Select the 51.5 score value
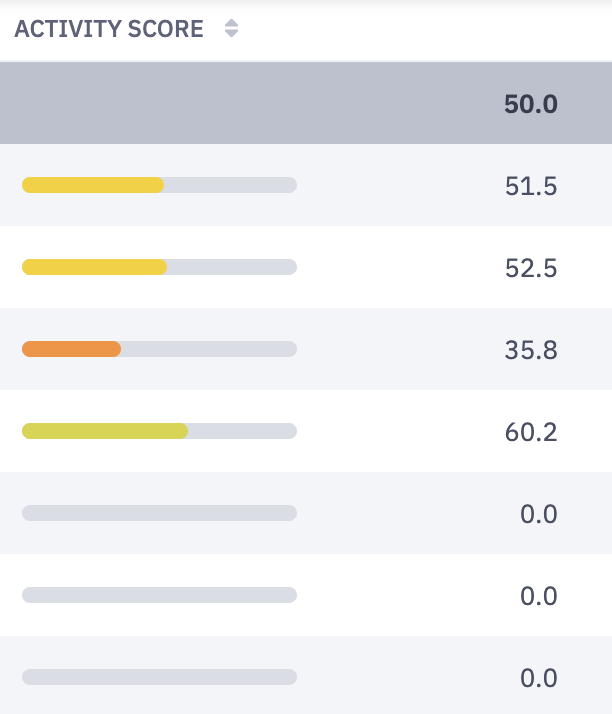The width and height of the screenshot is (612, 714). (x=531, y=186)
